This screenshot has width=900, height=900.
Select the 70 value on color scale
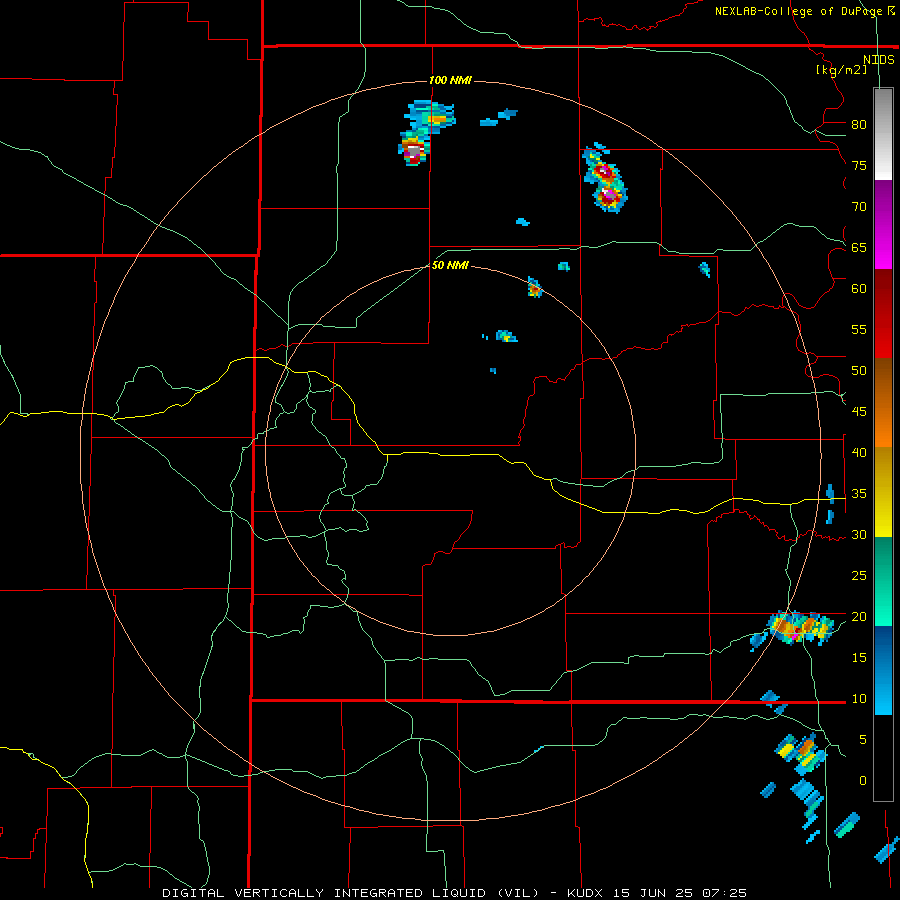(859, 207)
